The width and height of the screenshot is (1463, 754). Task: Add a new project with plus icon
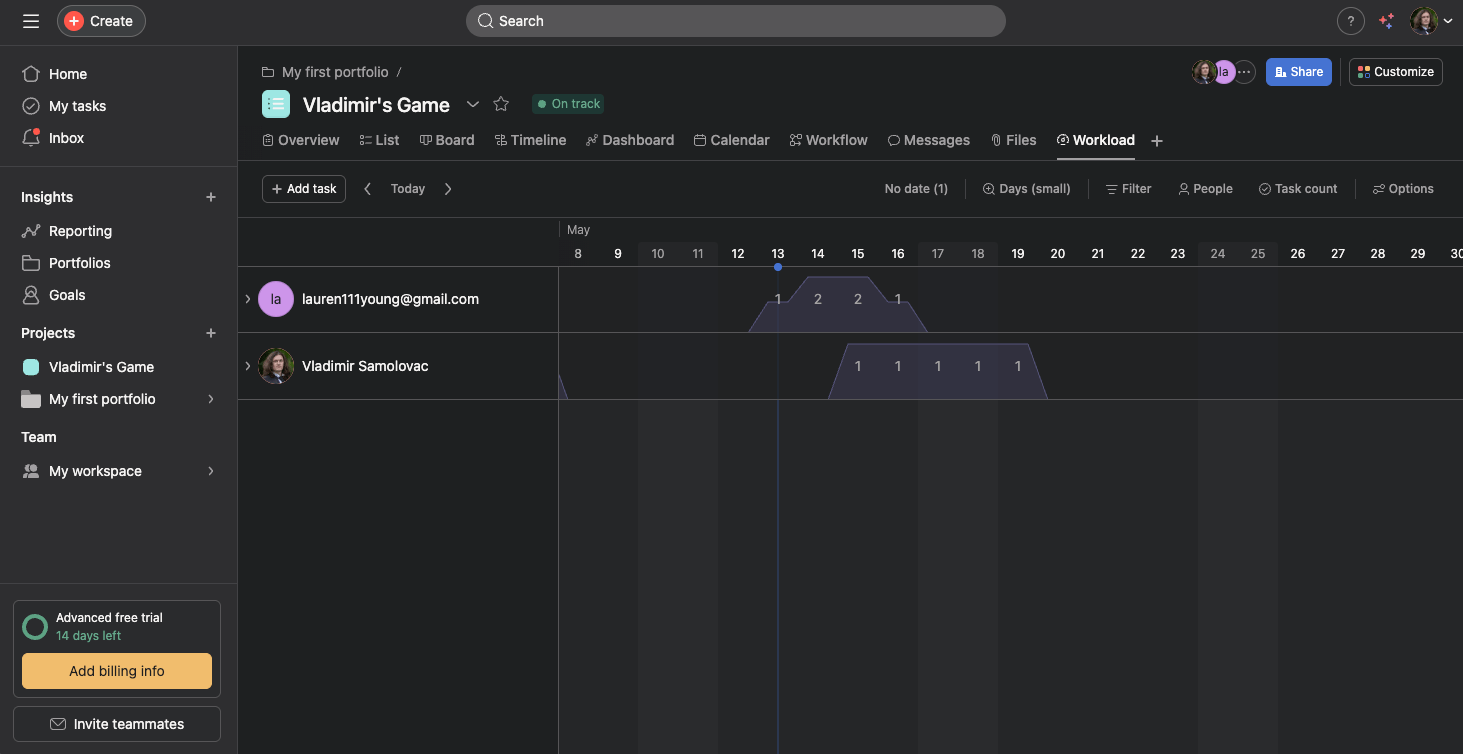211,333
